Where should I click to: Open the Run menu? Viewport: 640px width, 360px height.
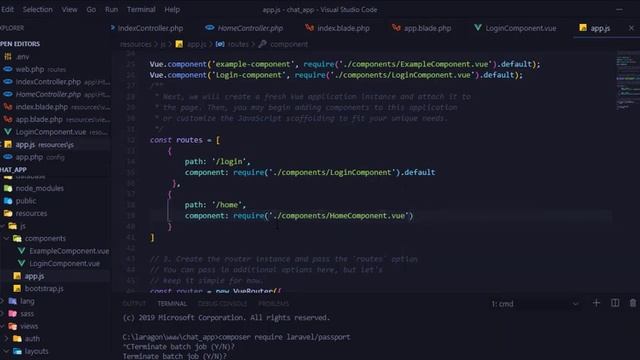[x=111, y=9]
